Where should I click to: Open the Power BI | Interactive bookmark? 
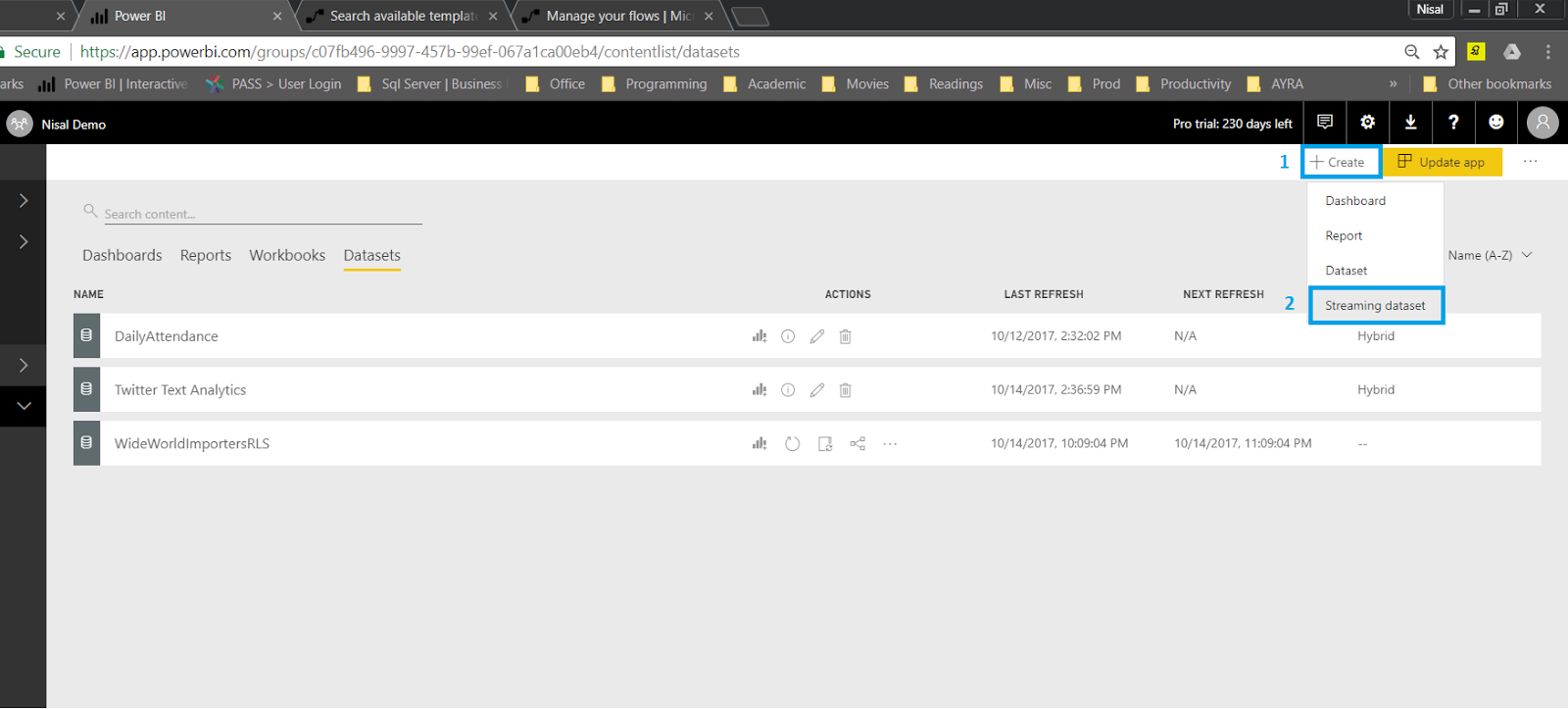click(113, 84)
